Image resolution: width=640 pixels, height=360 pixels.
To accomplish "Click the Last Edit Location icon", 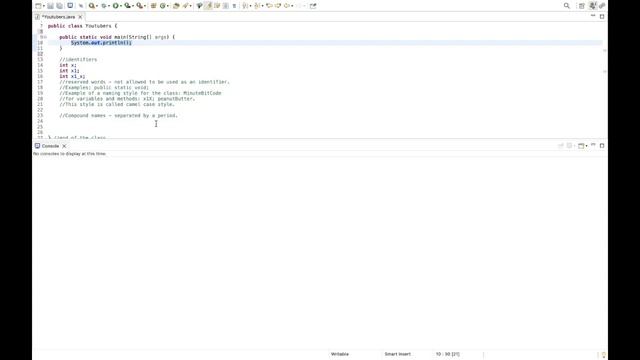I will pyautogui.click(x=269, y=6).
